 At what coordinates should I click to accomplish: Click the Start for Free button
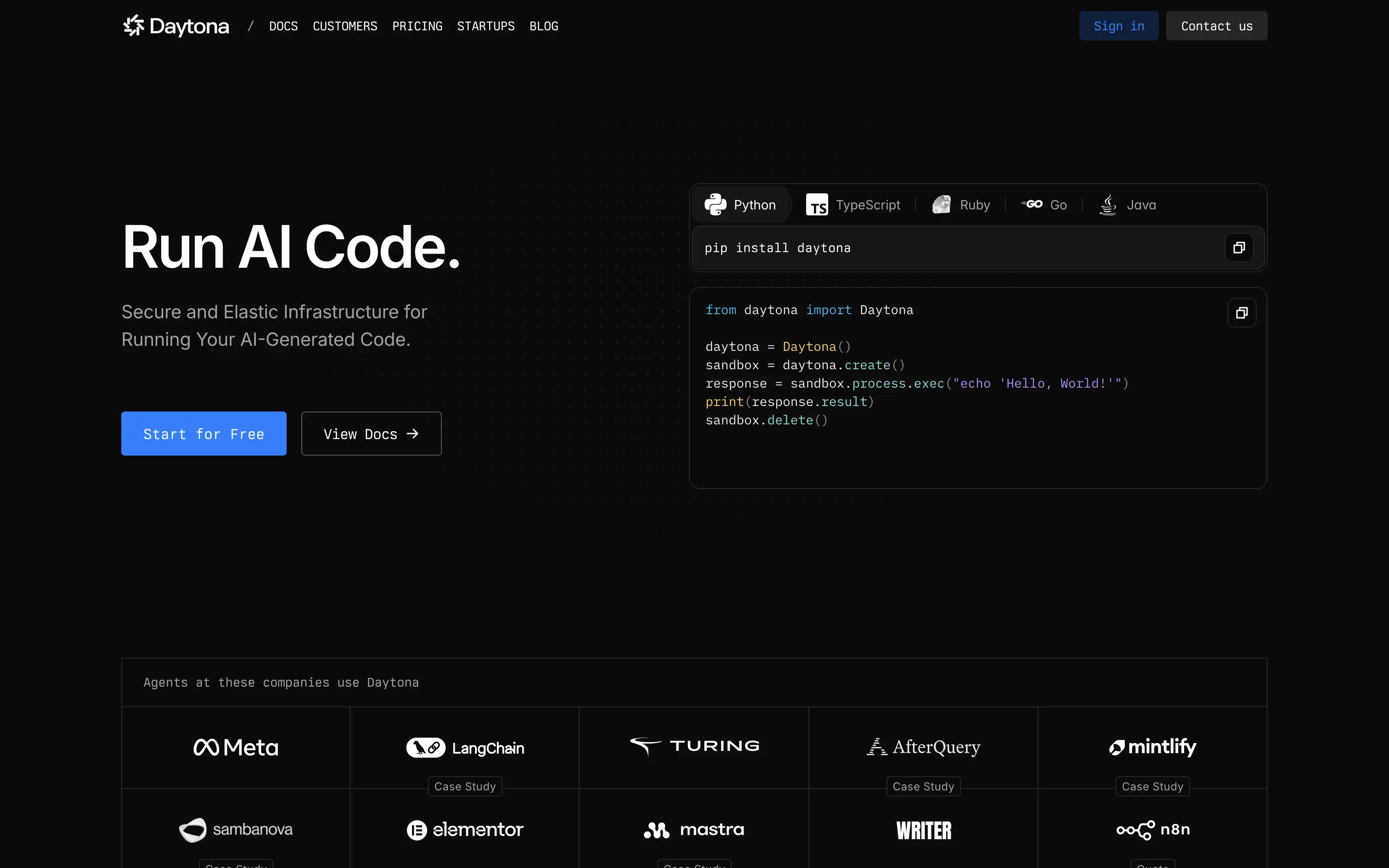pos(204,434)
